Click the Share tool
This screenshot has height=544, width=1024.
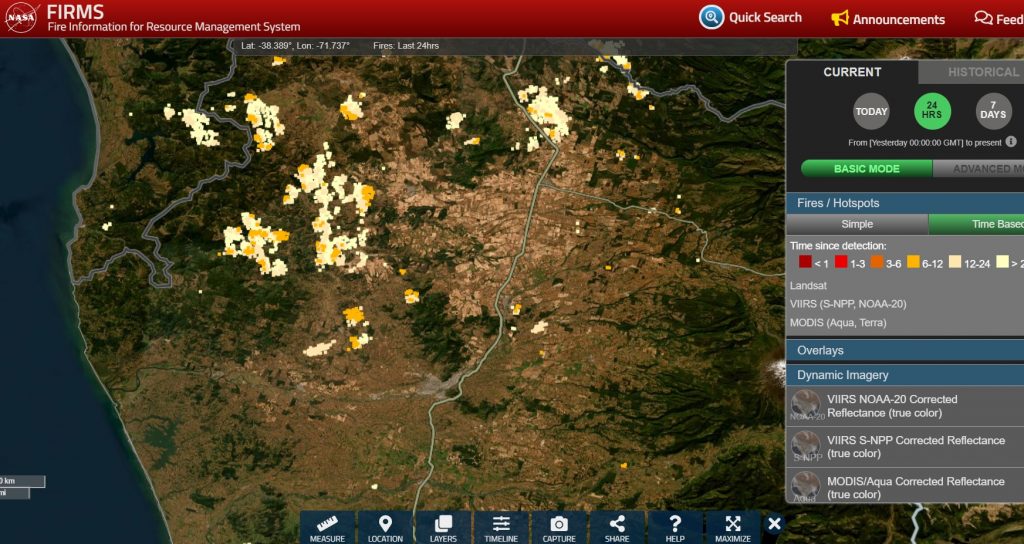(616, 527)
